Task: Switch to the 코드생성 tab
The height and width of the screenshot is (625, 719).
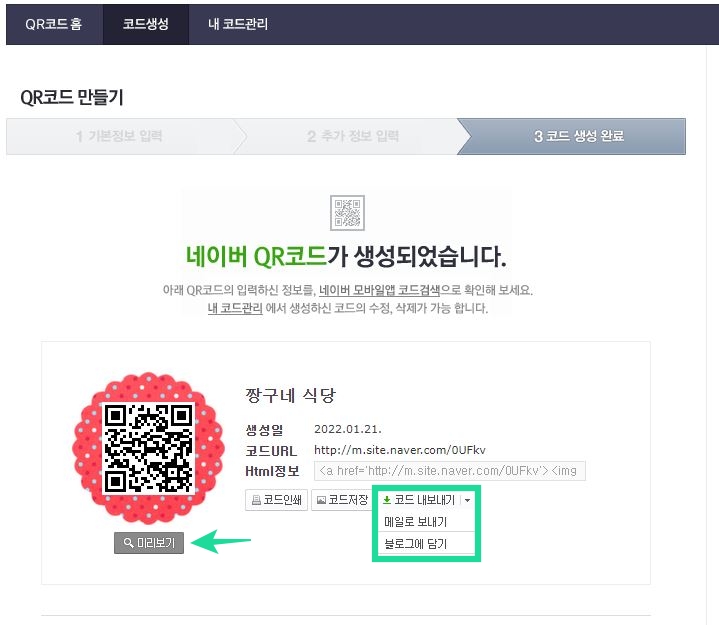Action: [x=146, y=24]
